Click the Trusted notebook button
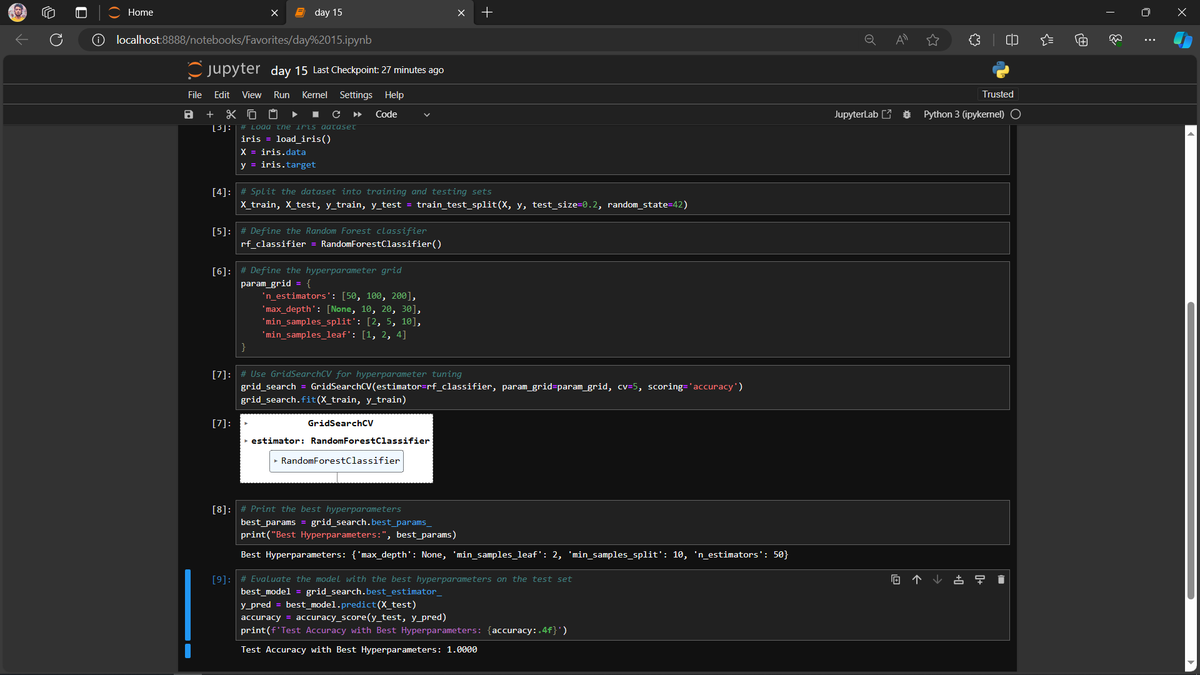 [997, 94]
